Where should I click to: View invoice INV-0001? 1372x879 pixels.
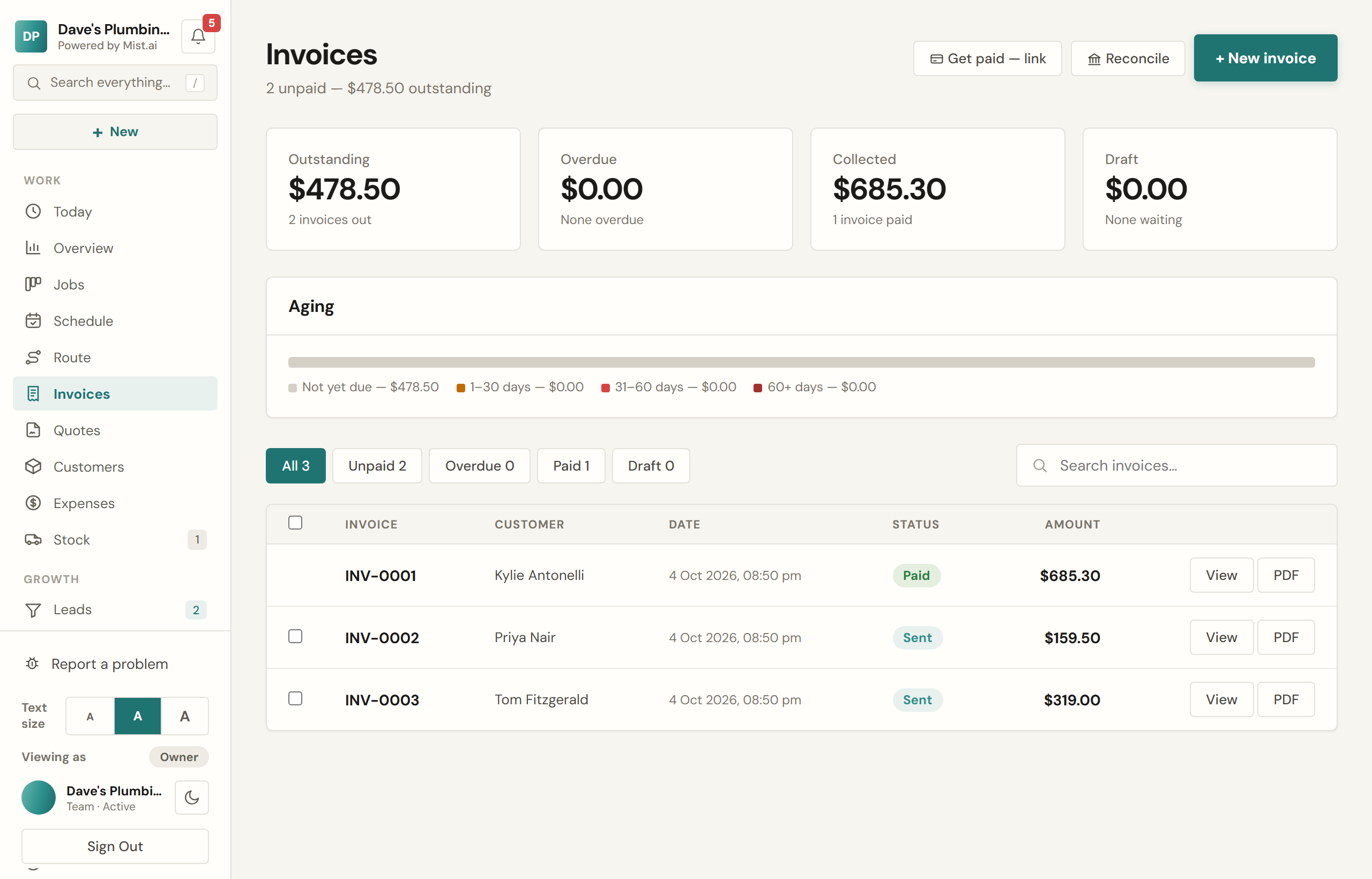(1221, 575)
